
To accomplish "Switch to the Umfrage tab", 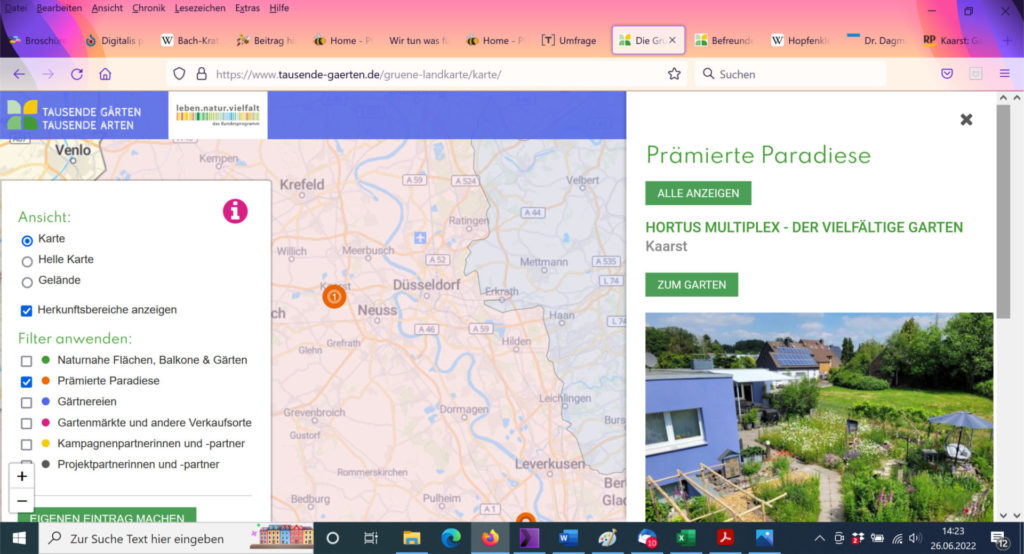I will point(569,40).
